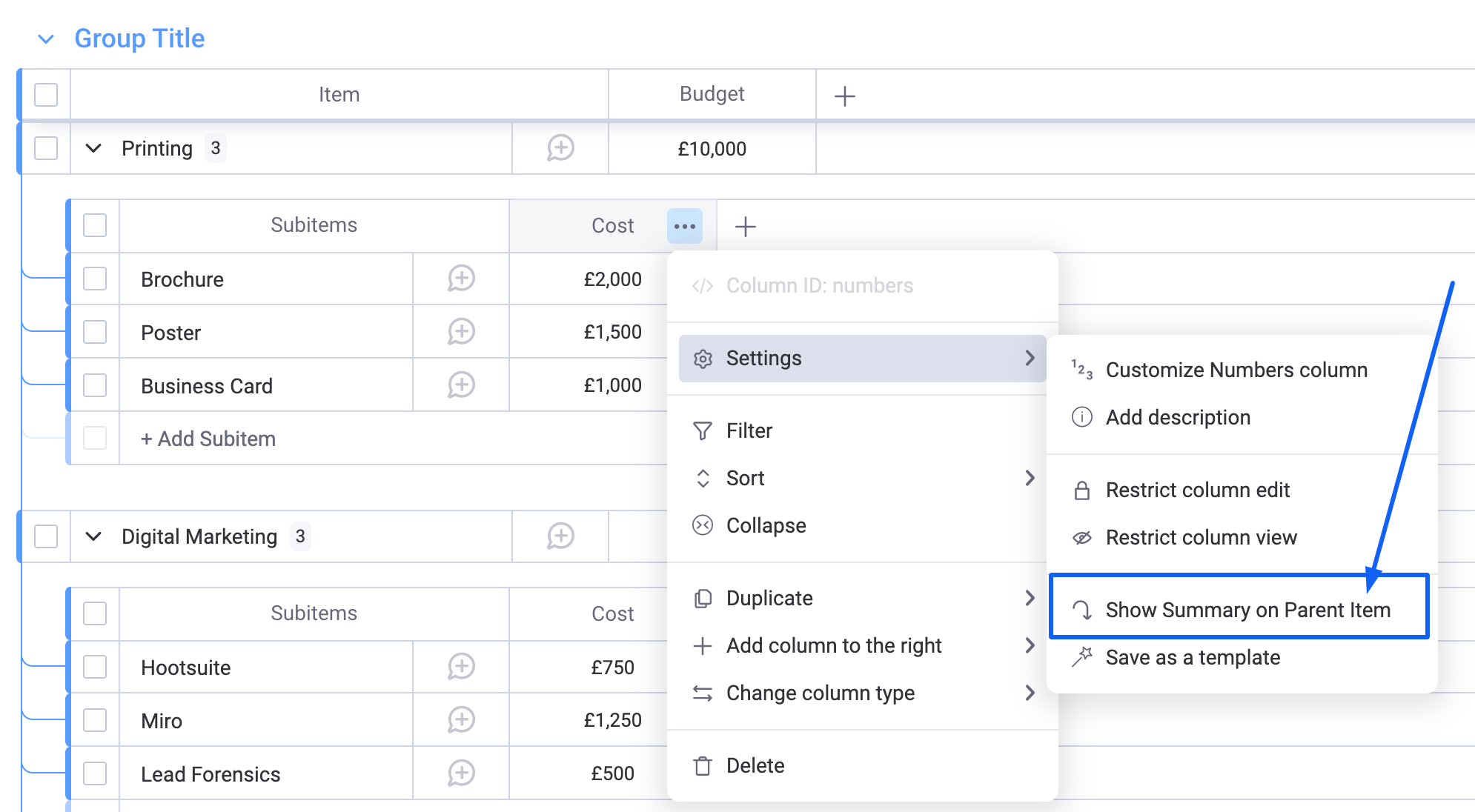1475x812 pixels.
Task: Click the Delete trash option
Action: click(755, 765)
